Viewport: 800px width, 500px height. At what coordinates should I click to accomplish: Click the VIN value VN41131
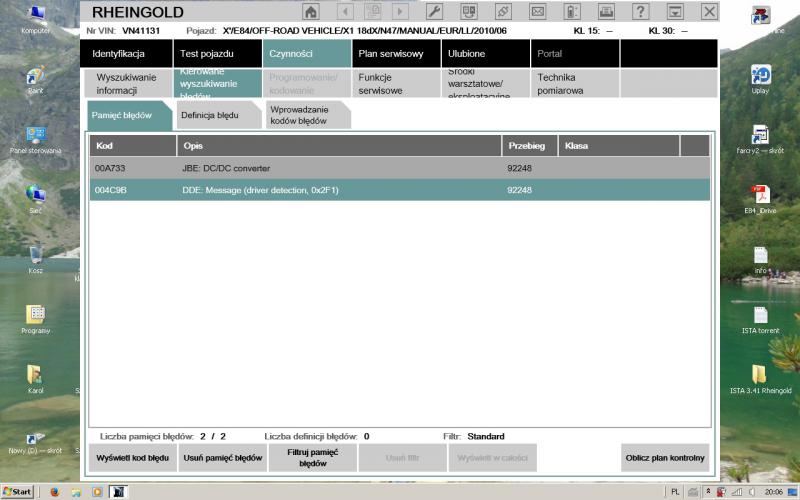tap(141, 31)
